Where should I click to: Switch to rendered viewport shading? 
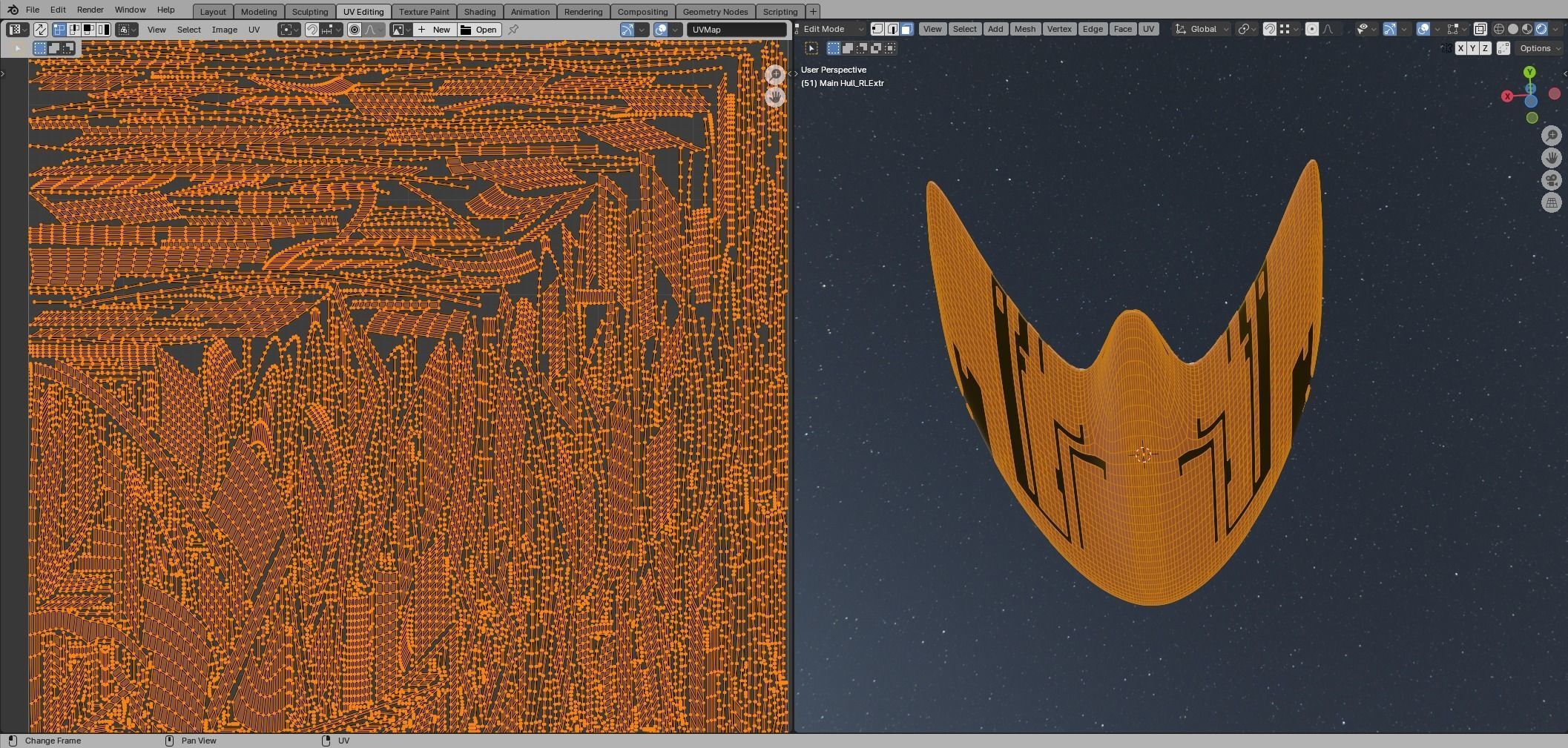click(1541, 29)
